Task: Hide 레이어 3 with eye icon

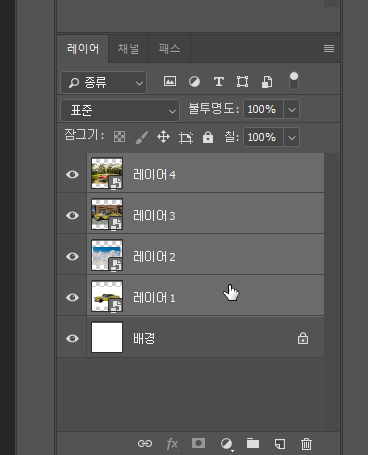Action: click(72, 215)
